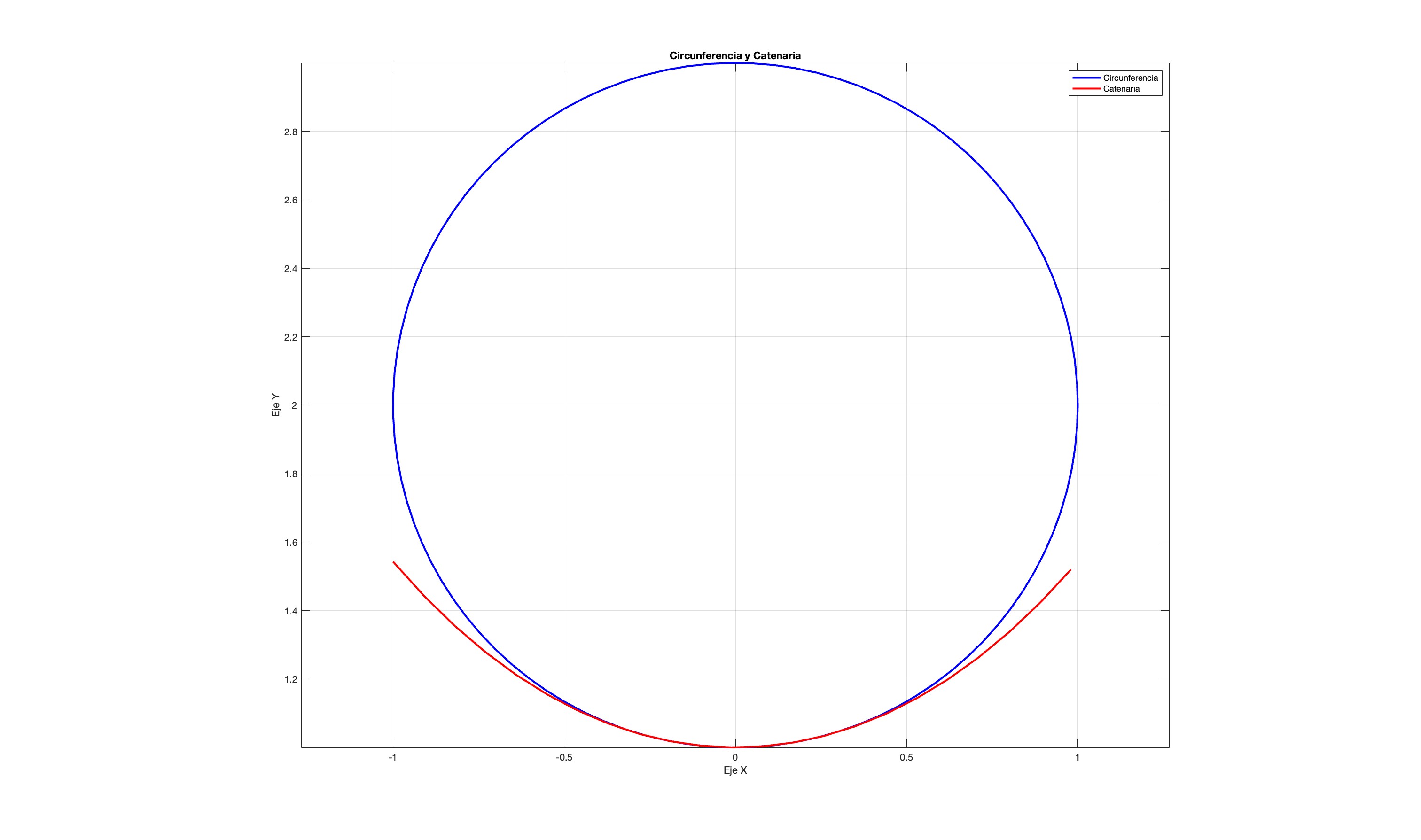
Task: Click the y-axis tick label 2
Action: tap(294, 405)
